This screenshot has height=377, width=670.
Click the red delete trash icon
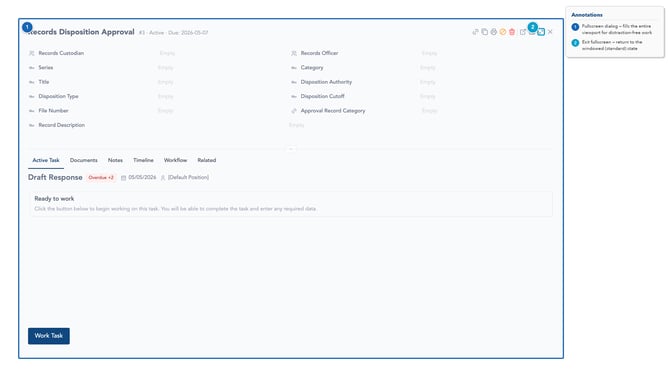click(512, 32)
